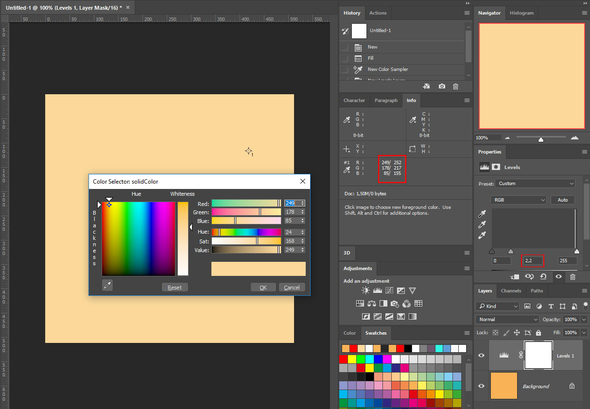Screen dimensions: 590x409
Task: Hide the Background layer
Action: pos(481,386)
